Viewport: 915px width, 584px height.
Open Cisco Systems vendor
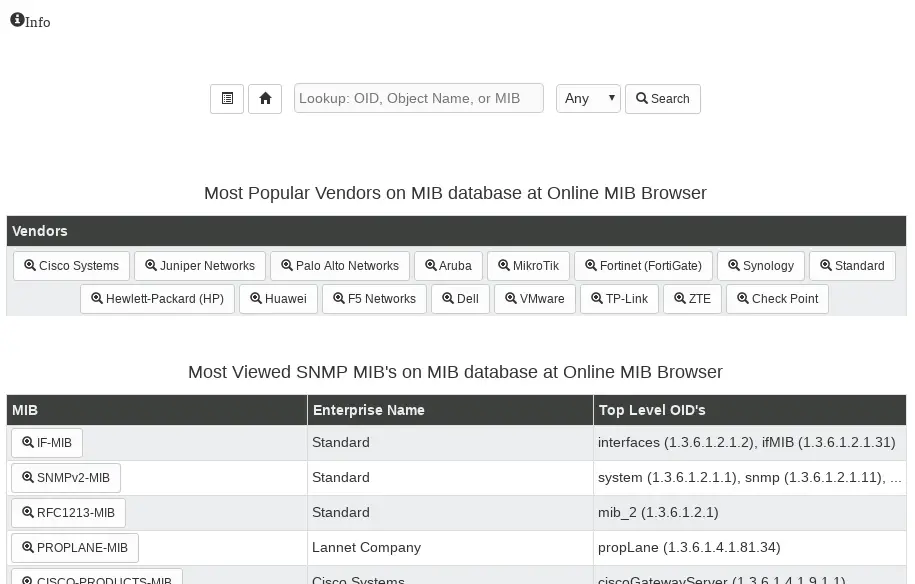(71, 266)
